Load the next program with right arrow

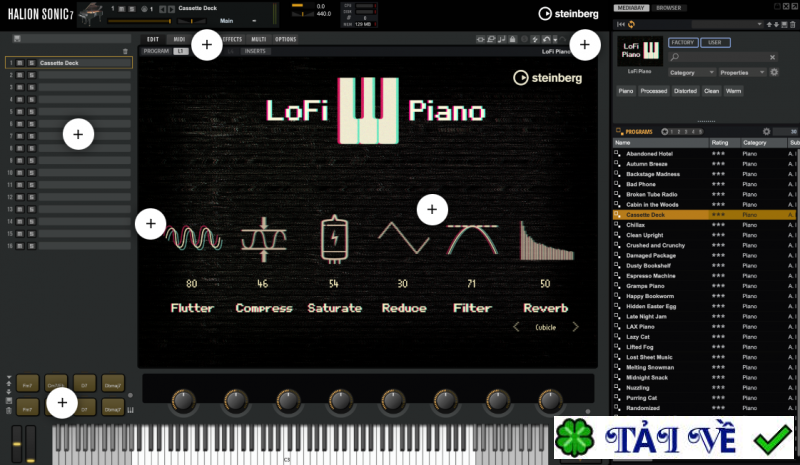(171, 9)
